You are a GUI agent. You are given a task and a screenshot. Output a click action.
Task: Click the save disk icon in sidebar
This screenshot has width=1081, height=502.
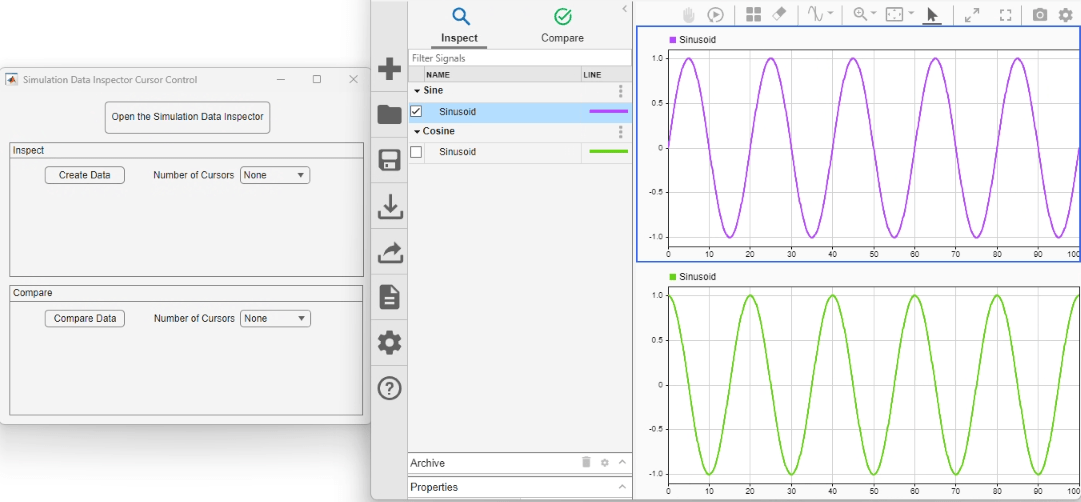(389, 160)
